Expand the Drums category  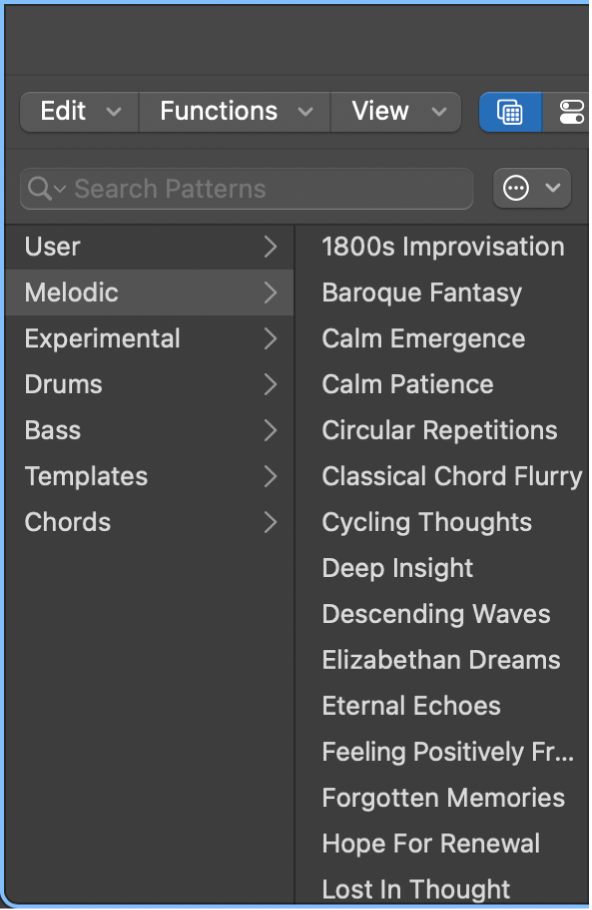point(269,384)
